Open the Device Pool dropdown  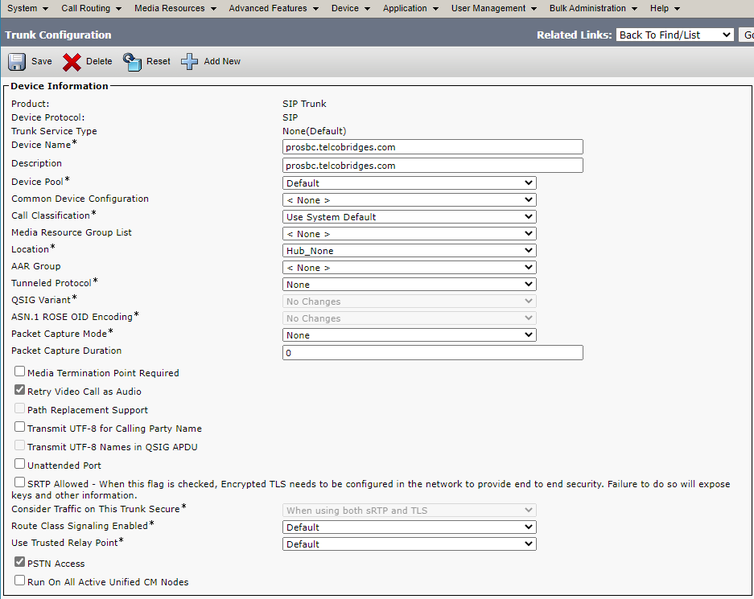coord(409,183)
